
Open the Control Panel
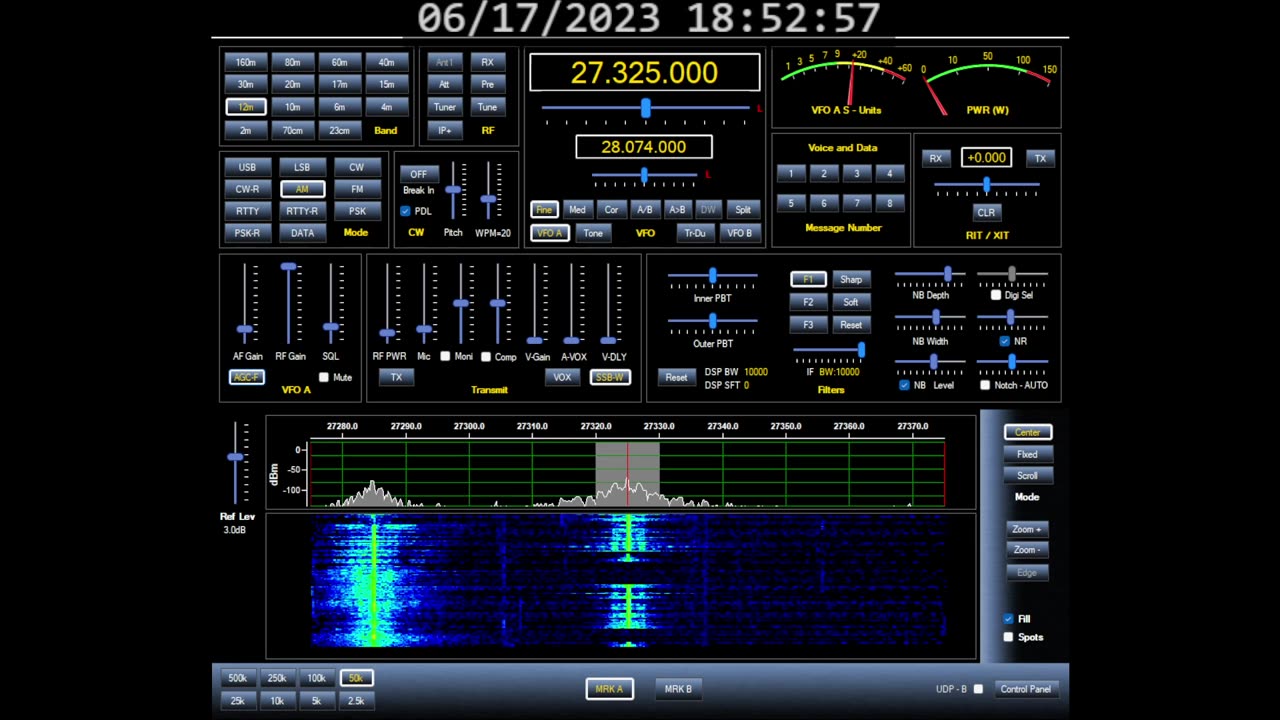1026,689
